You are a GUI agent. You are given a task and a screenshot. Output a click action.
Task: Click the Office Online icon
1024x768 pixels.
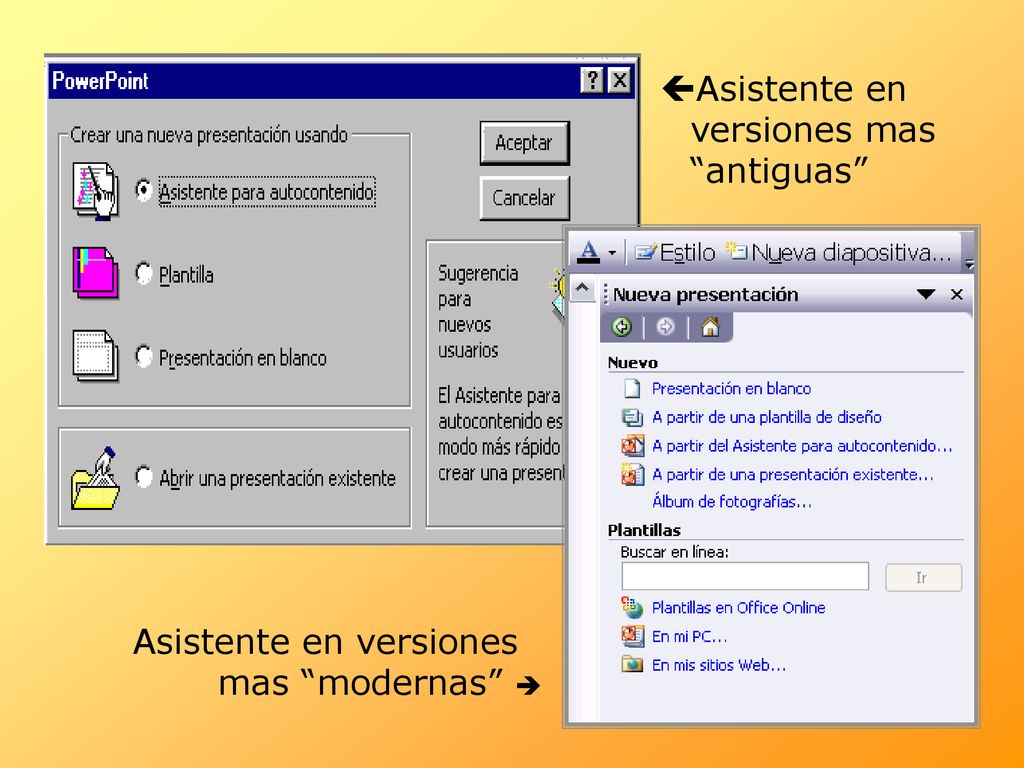(x=632, y=608)
